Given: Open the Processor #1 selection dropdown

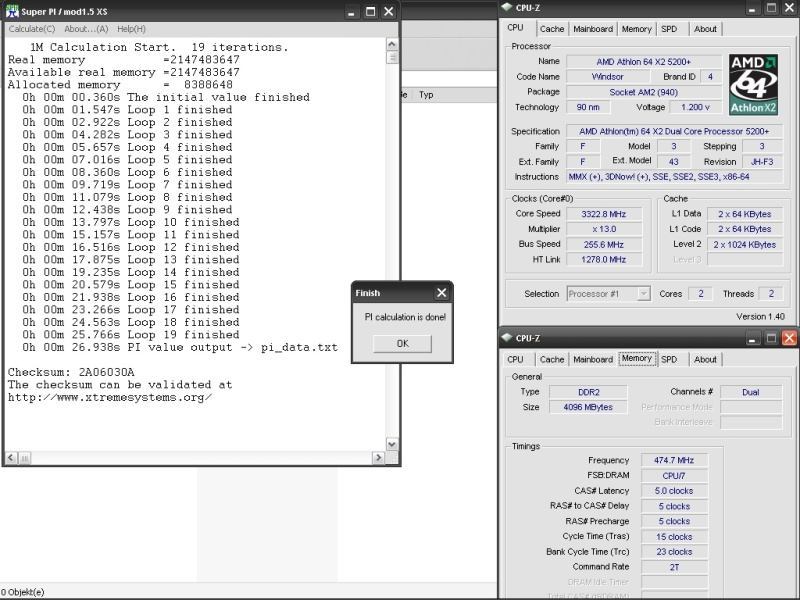Looking at the screenshot, I should coord(608,294).
